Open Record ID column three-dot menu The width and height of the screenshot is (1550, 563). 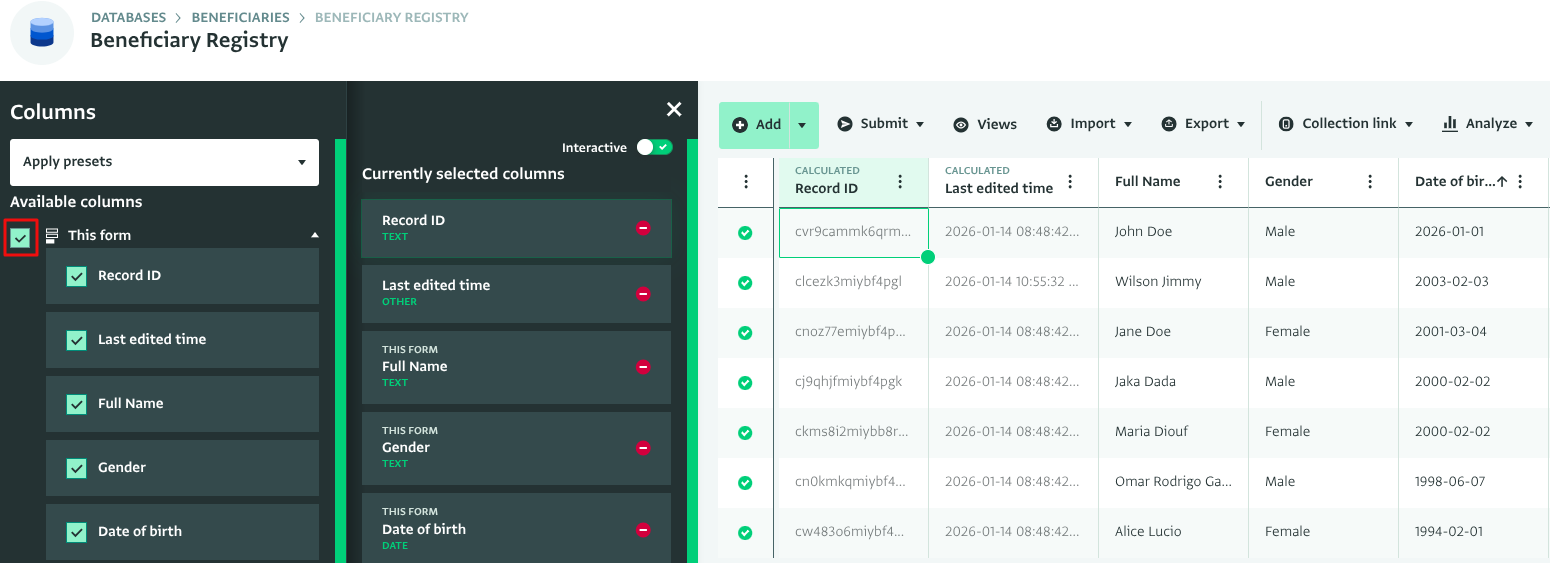pos(900,181)
